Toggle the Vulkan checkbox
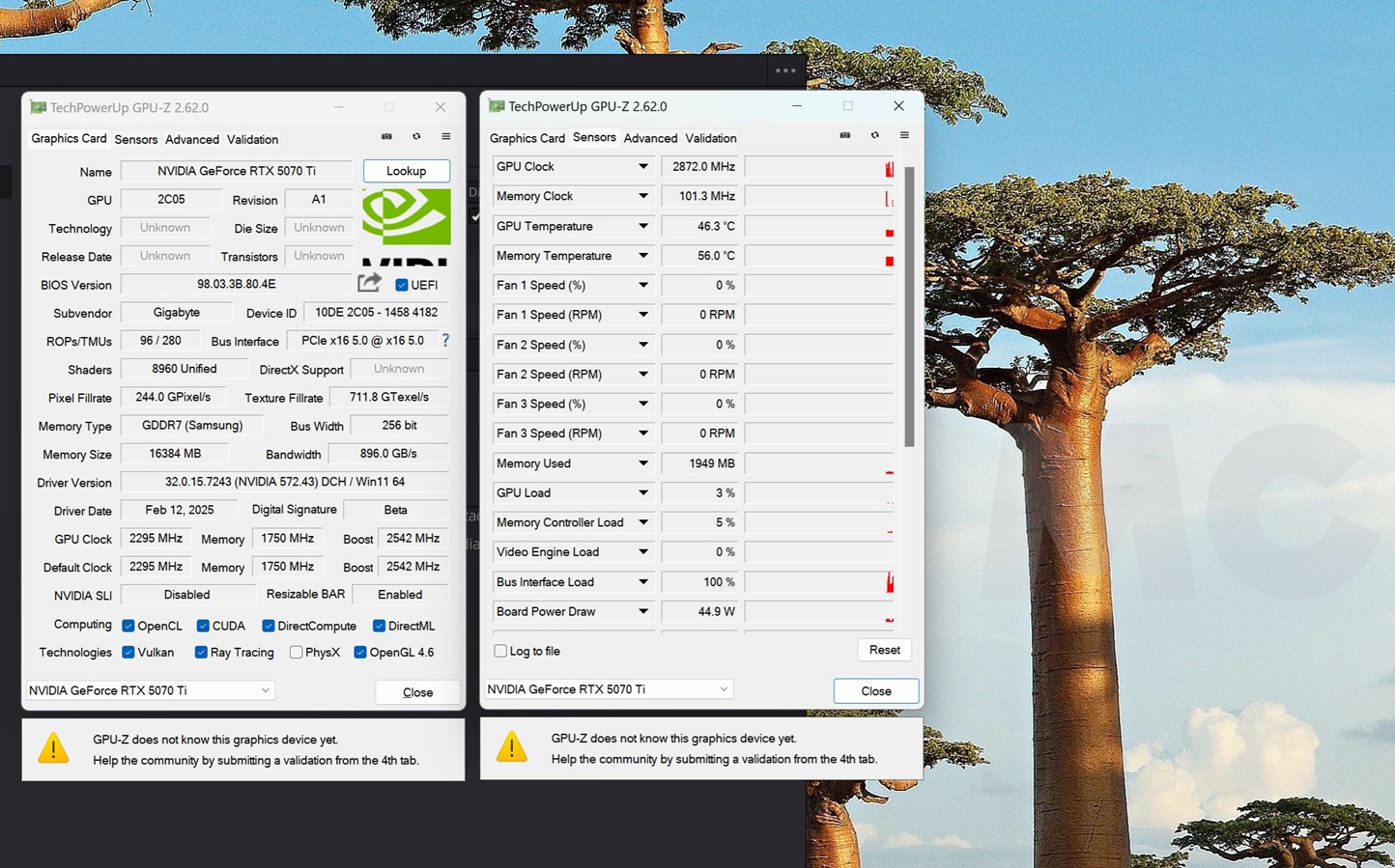The width and height of the screenshot is (1395, 868). 128,653
